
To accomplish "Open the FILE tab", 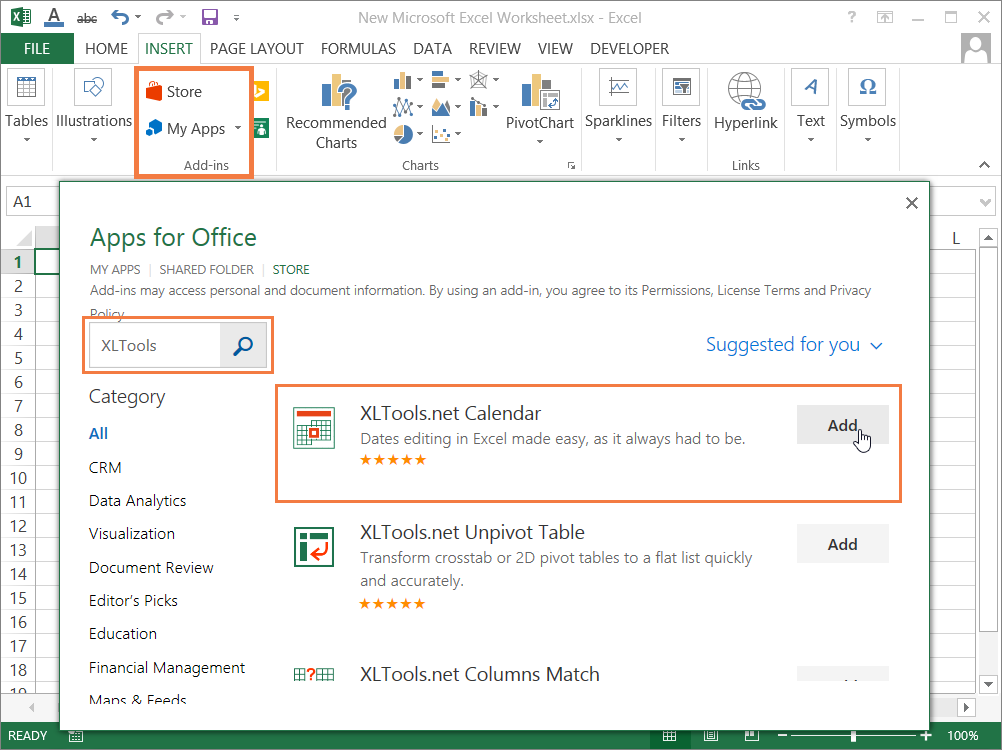I will tap(37, 49).
